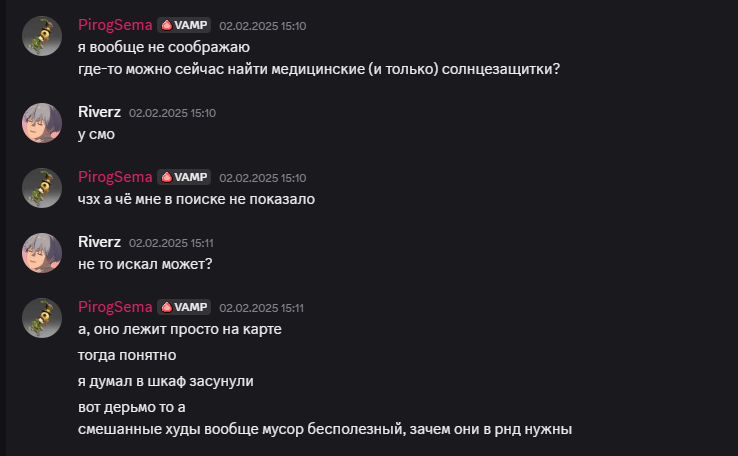Open PirogSema's avatar beside "чзх а чё мне" message
The width and height of the screenshot is (738, 456).
(42, 188)
